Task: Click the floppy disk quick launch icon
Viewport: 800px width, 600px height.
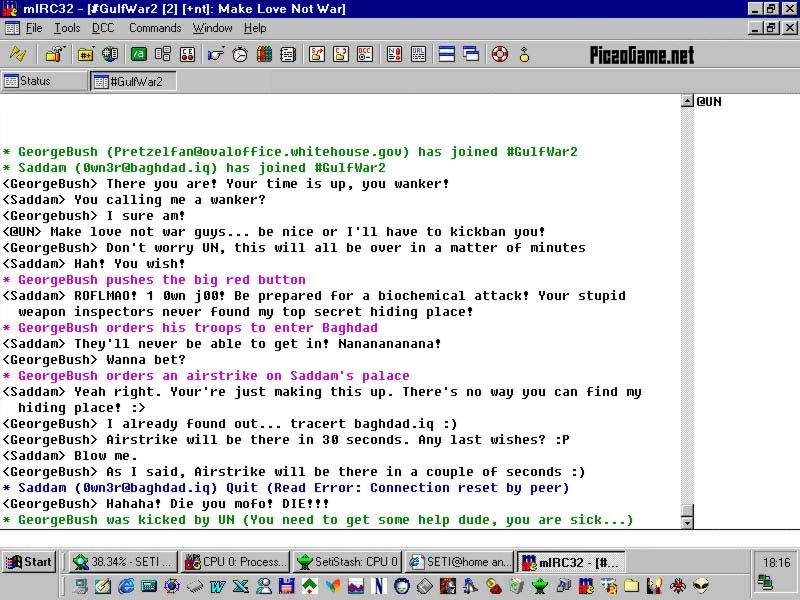Action: pyautogui.click(x=287, y=586)
